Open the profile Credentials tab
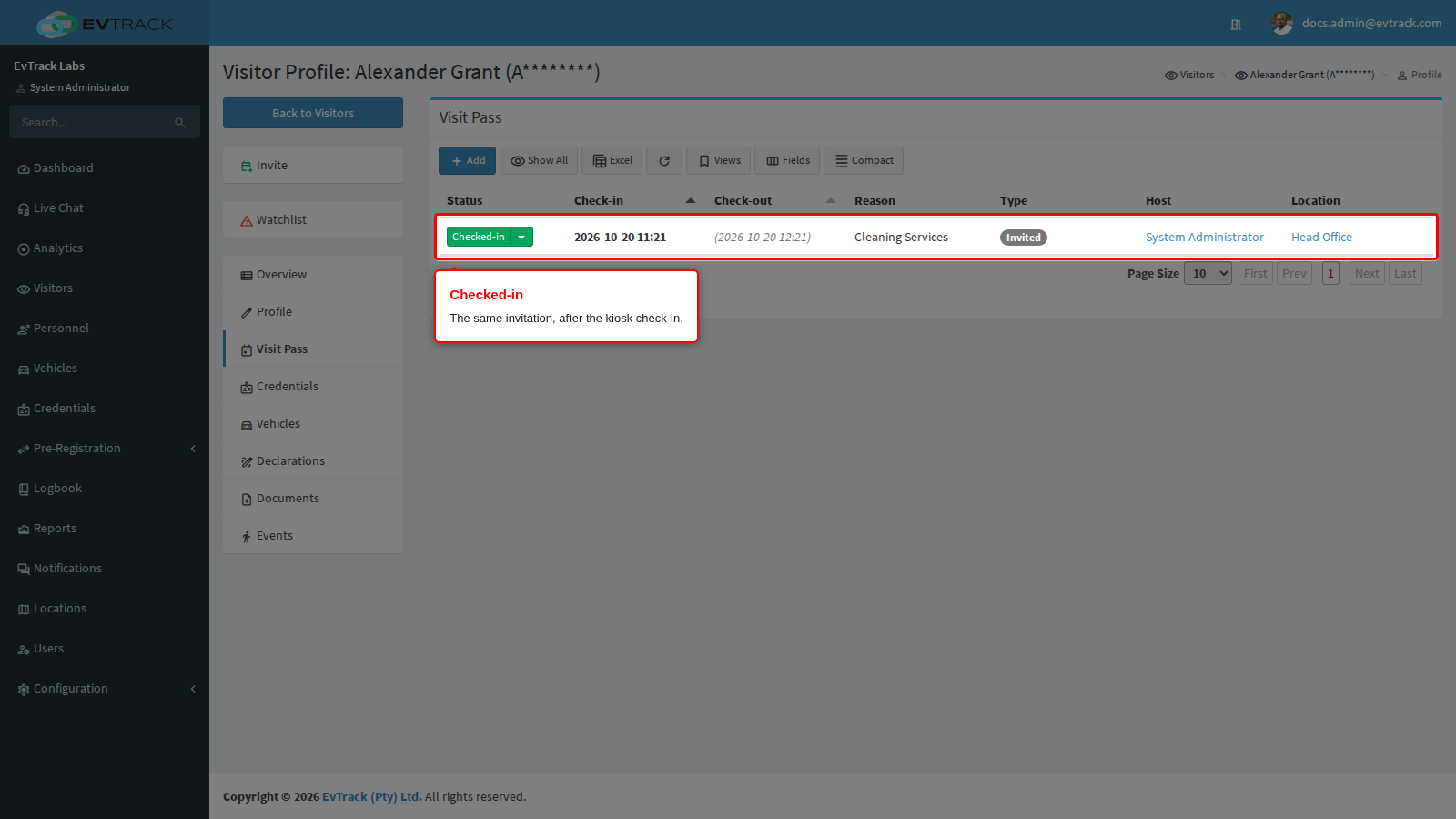 coord(313,387)
